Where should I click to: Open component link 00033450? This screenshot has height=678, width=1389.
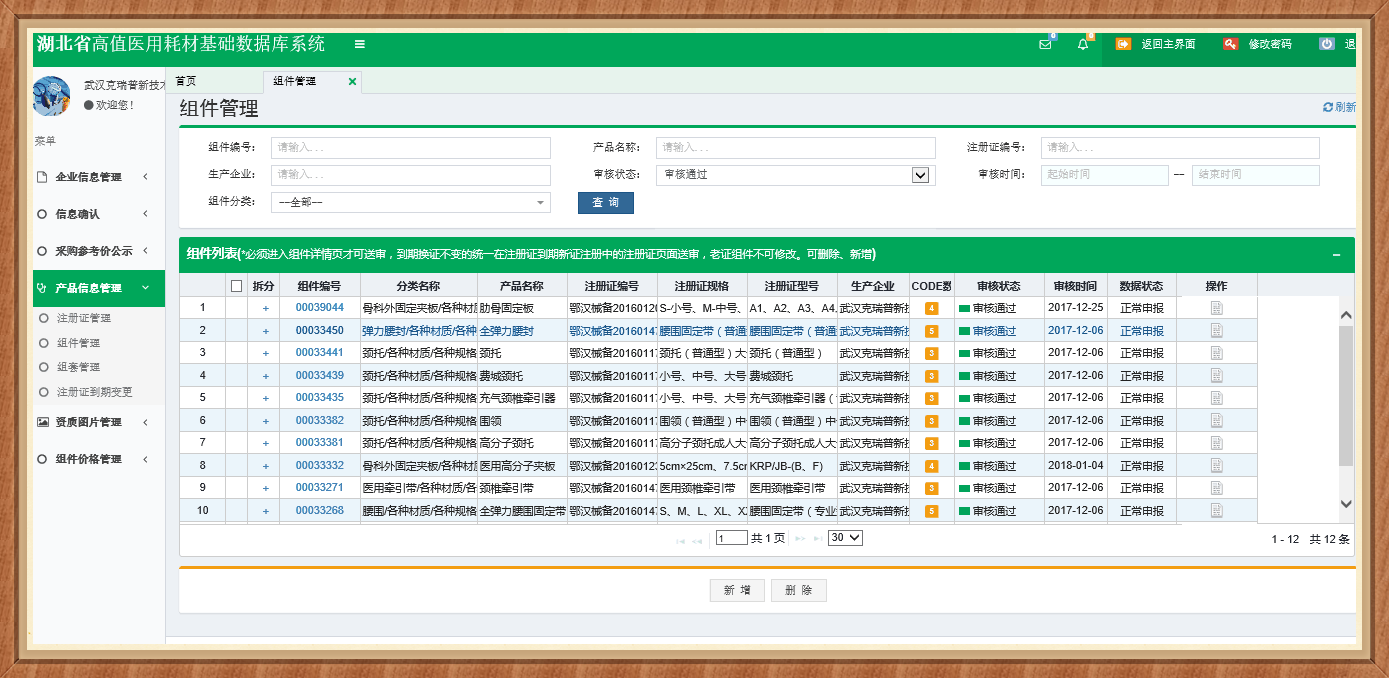(319, 331)
